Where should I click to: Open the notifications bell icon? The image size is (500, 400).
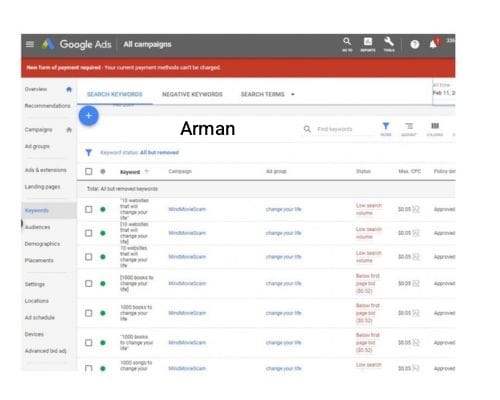pos(433,44)
